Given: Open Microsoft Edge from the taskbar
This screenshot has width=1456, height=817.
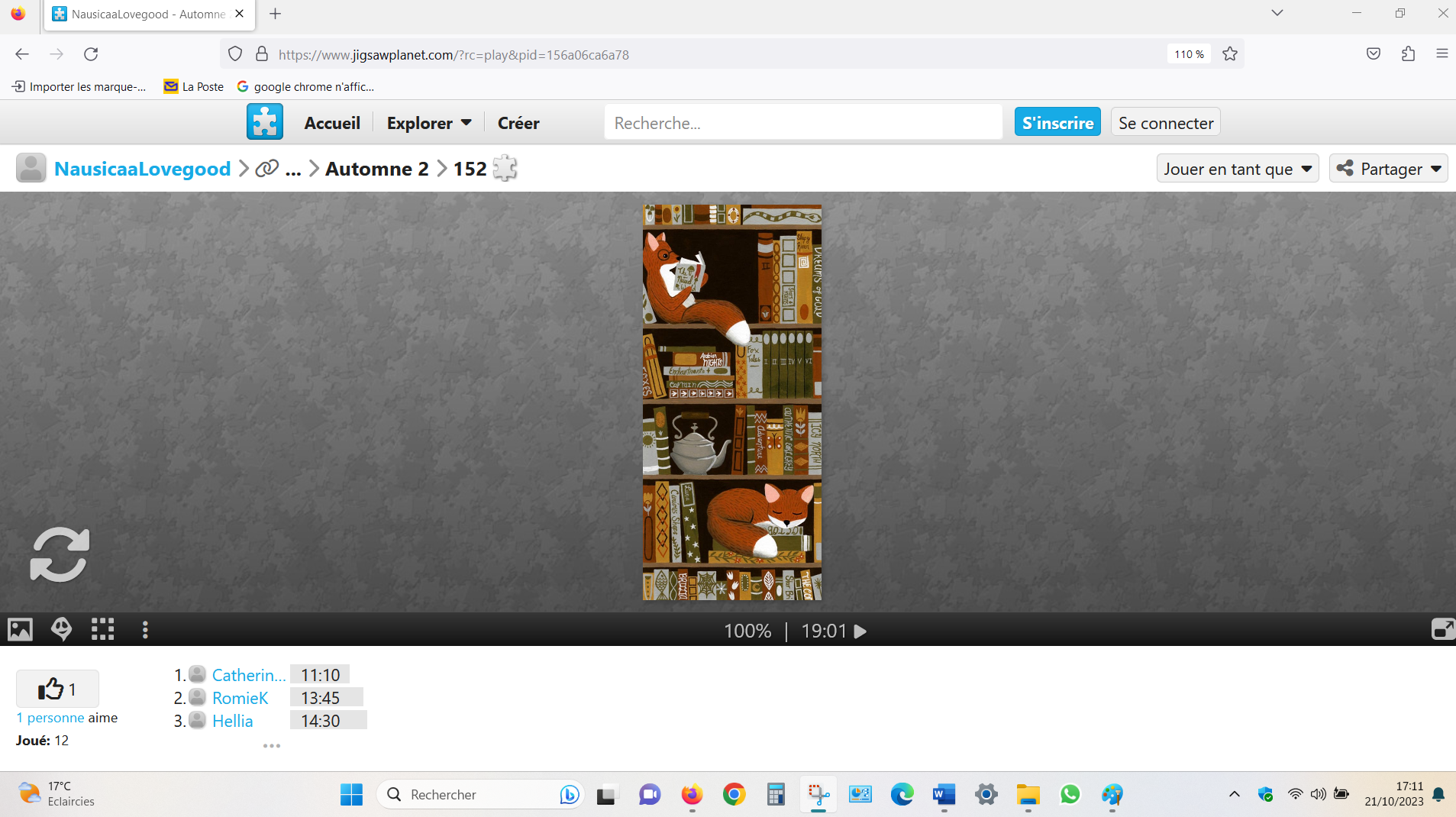Looking at the screenshot, I should pos(902,795).
